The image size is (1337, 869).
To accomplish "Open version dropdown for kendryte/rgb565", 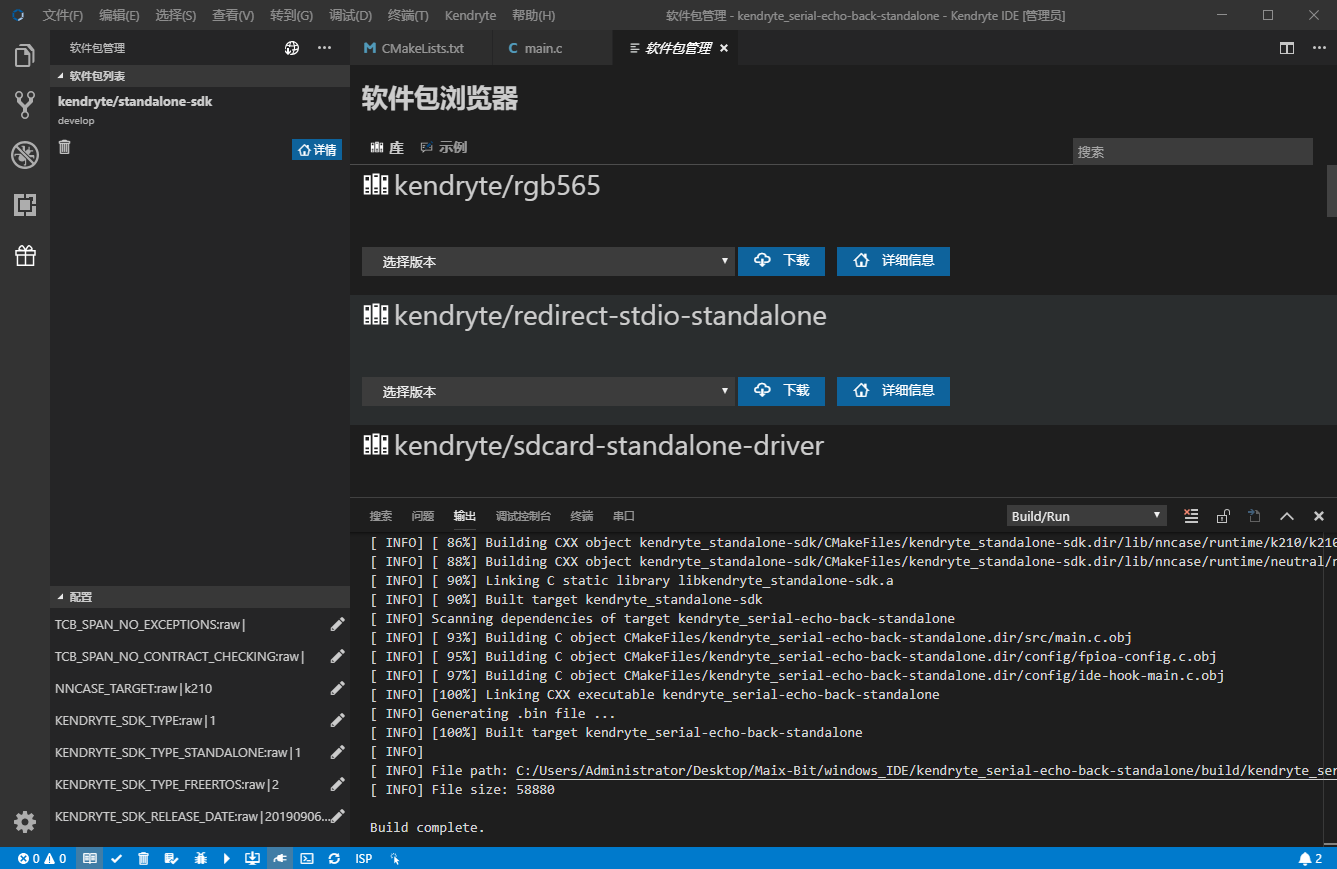I will pos(548,262).
